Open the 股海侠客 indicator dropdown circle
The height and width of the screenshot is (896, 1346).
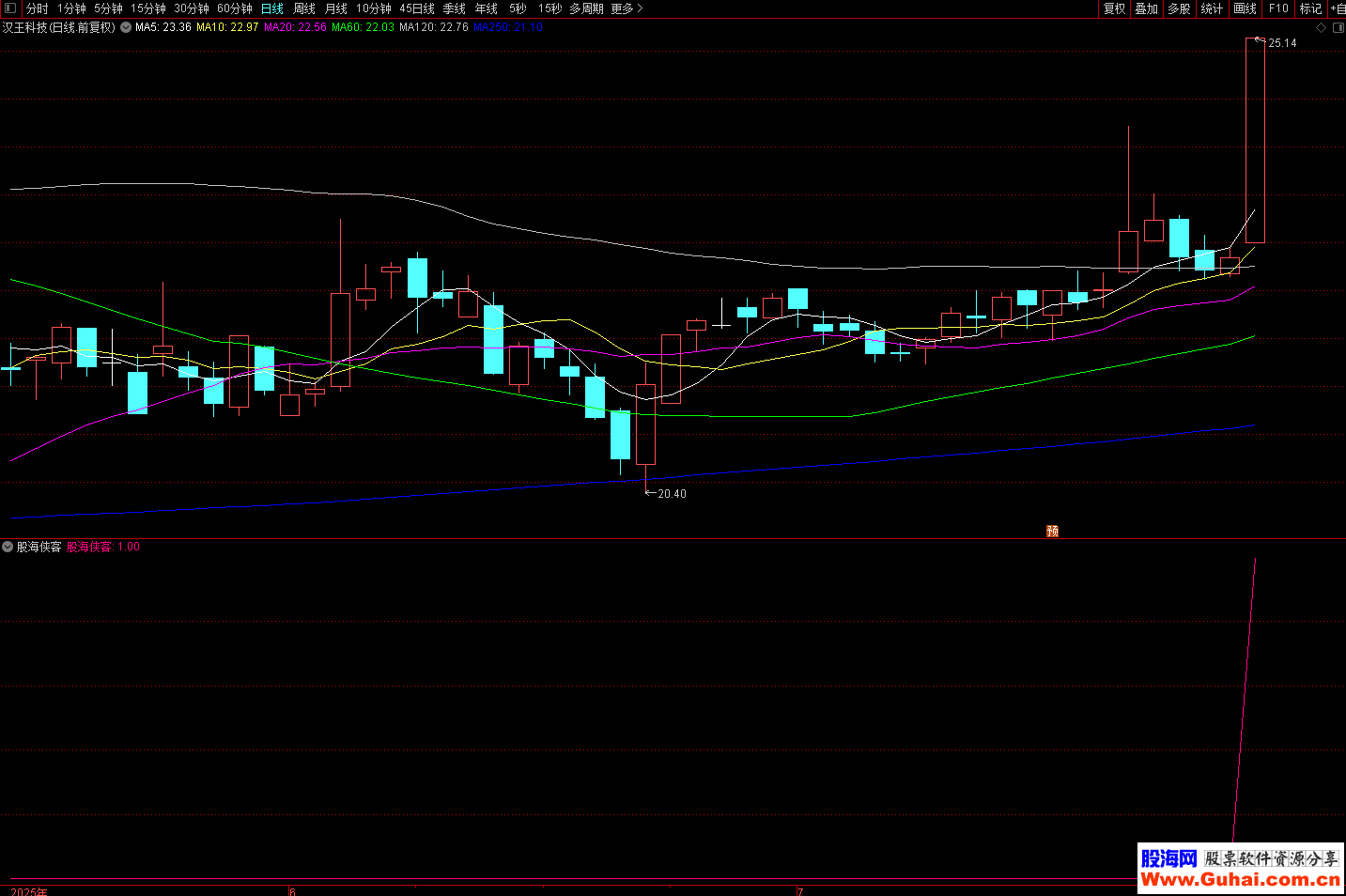pyautogui.click(x=8, y=547)
